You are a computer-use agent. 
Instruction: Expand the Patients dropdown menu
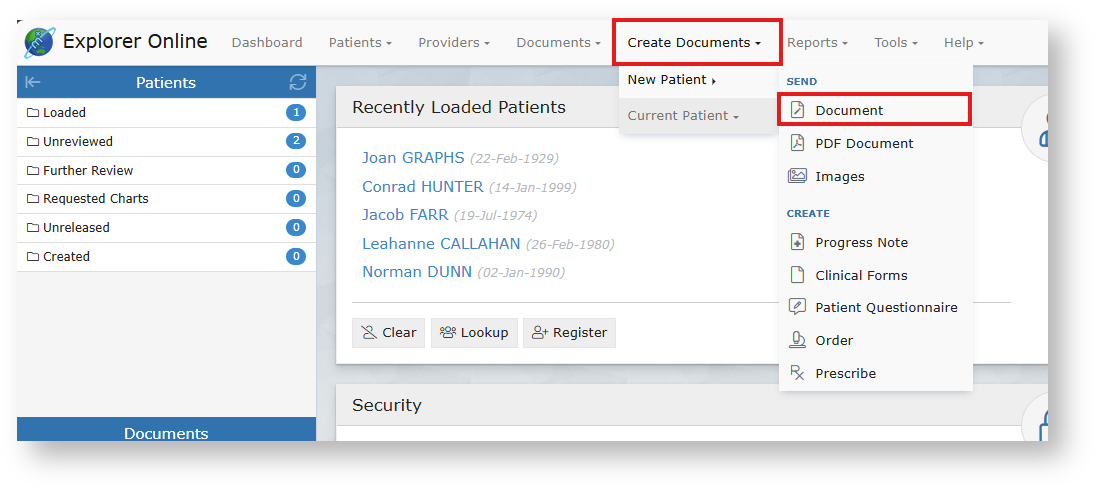pyautogui.click(x=360, y=43)
